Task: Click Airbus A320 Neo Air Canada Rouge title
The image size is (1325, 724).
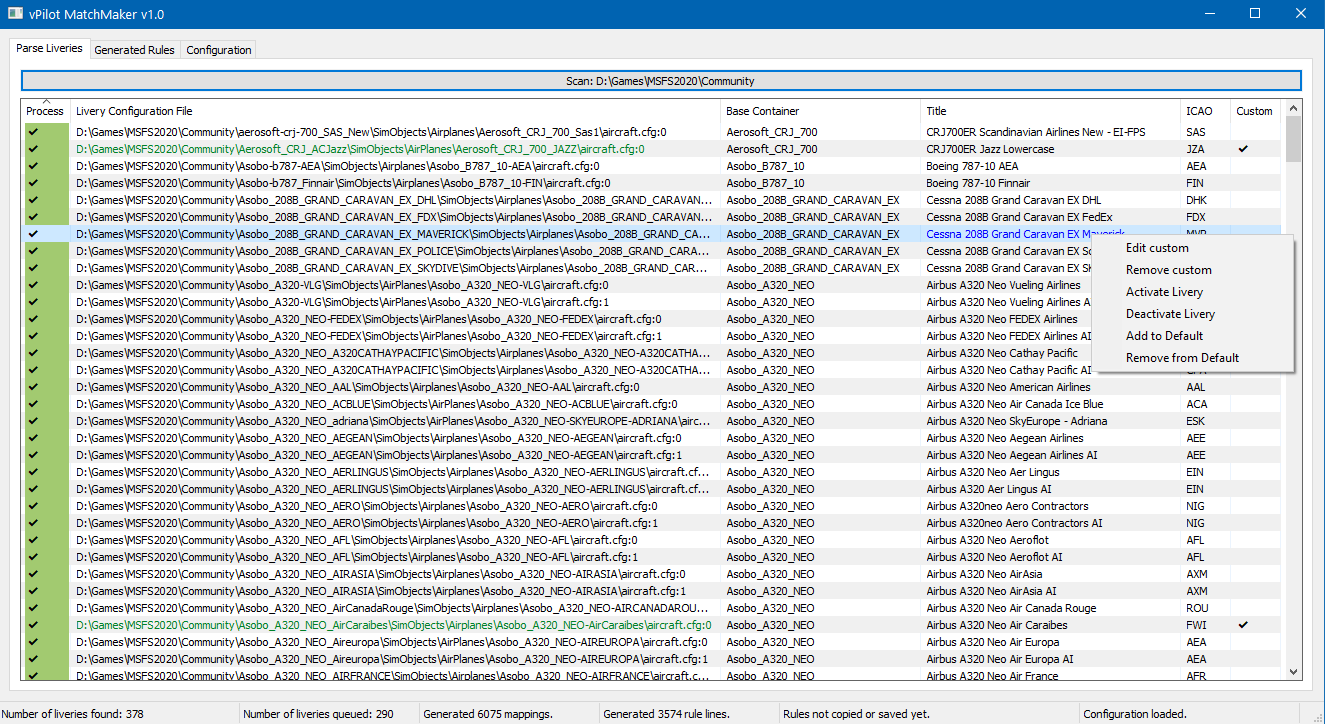Action: (x=1011, y=608)
